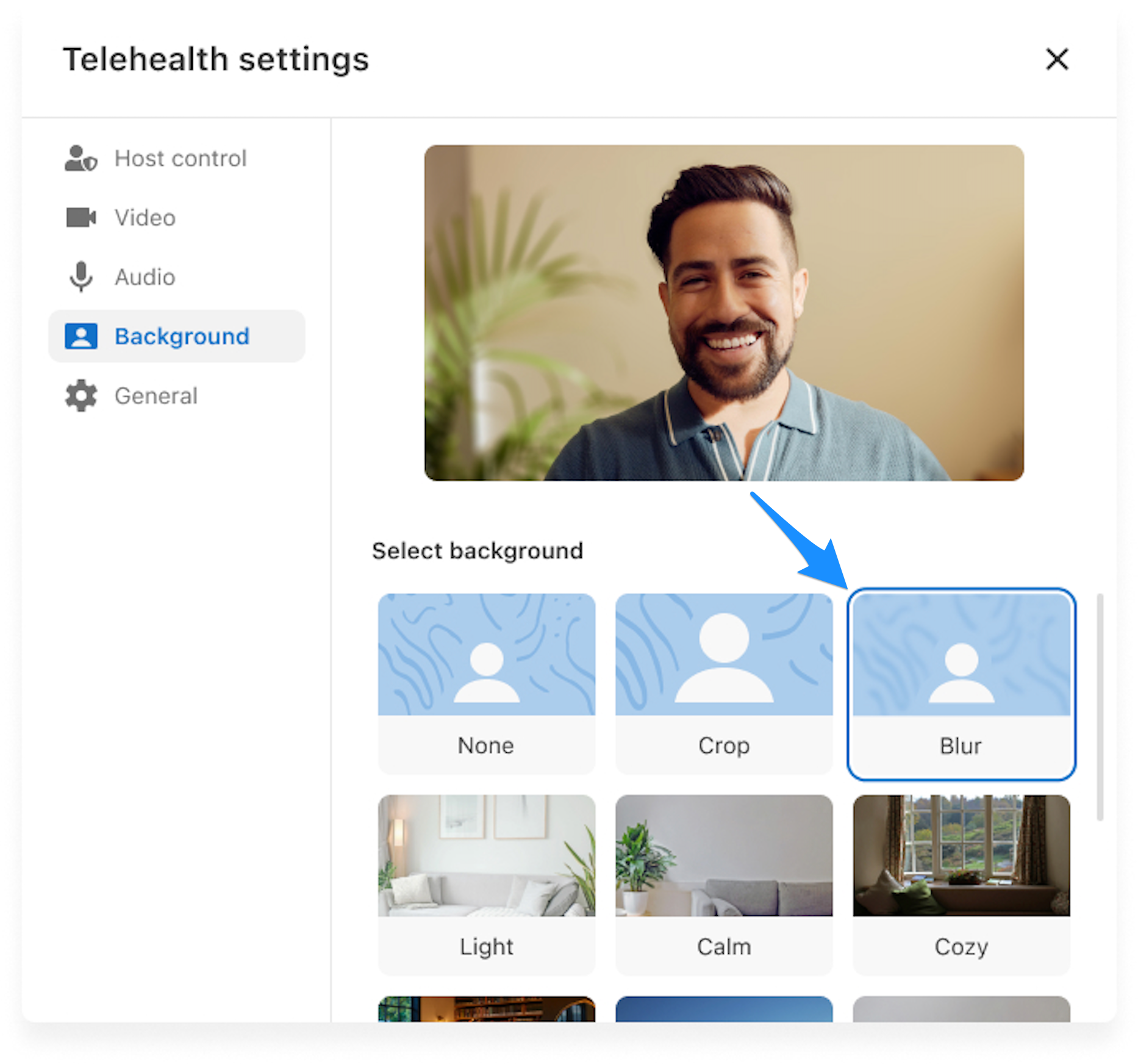Switch to the Audio settings section

point(144,276)
